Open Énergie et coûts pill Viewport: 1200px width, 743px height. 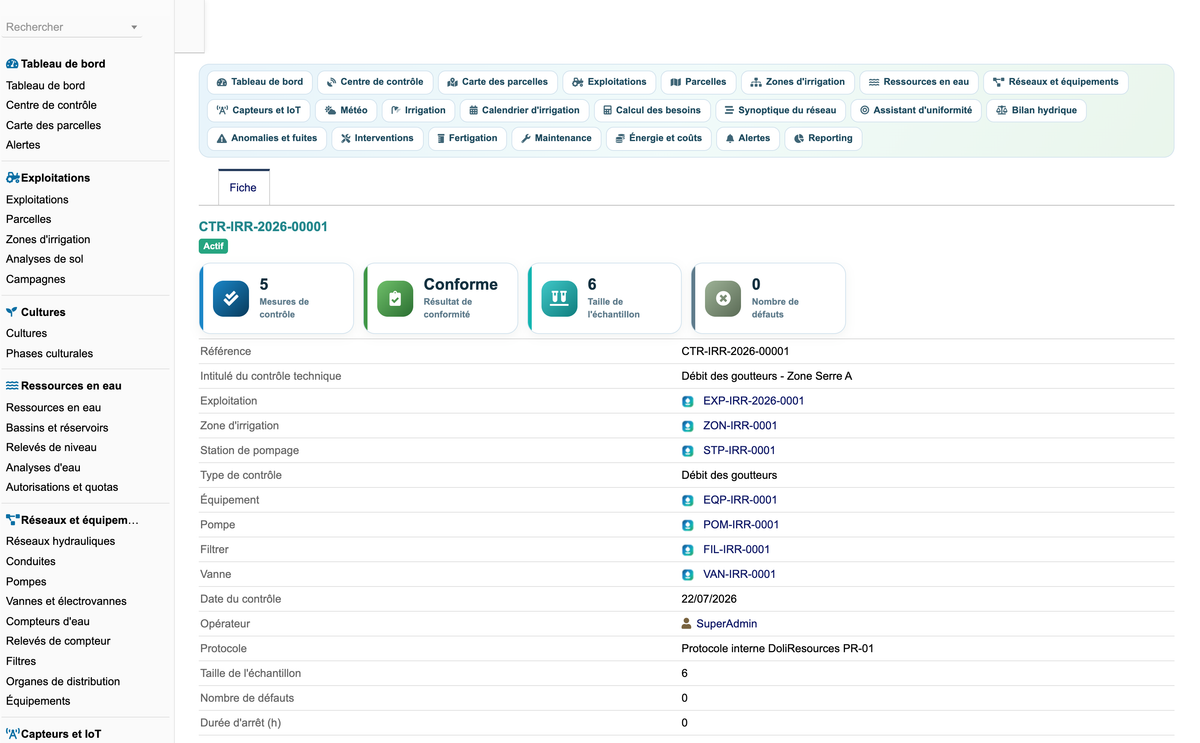pos(658,138)
